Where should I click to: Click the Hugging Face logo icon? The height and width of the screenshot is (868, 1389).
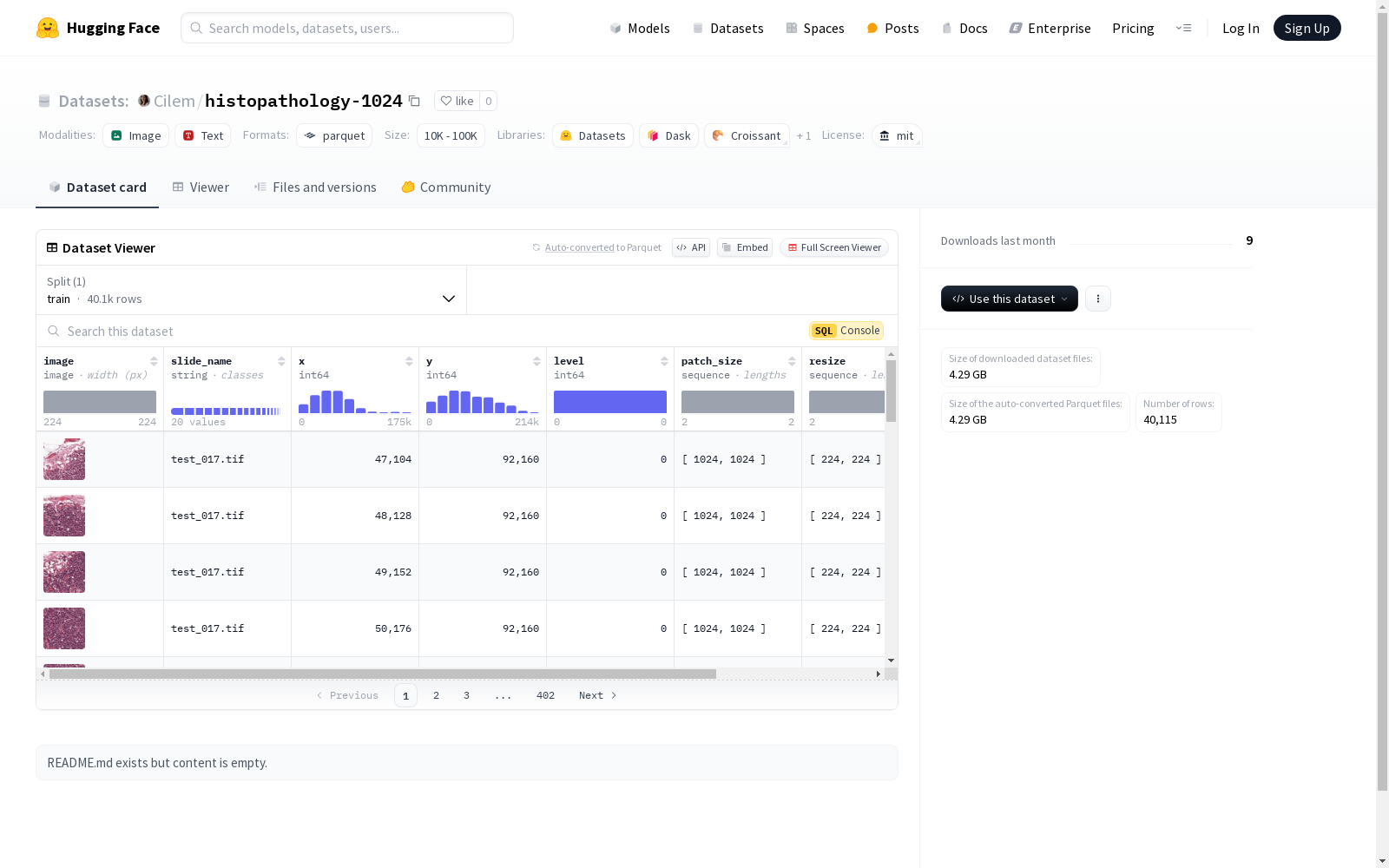[48, 28]
